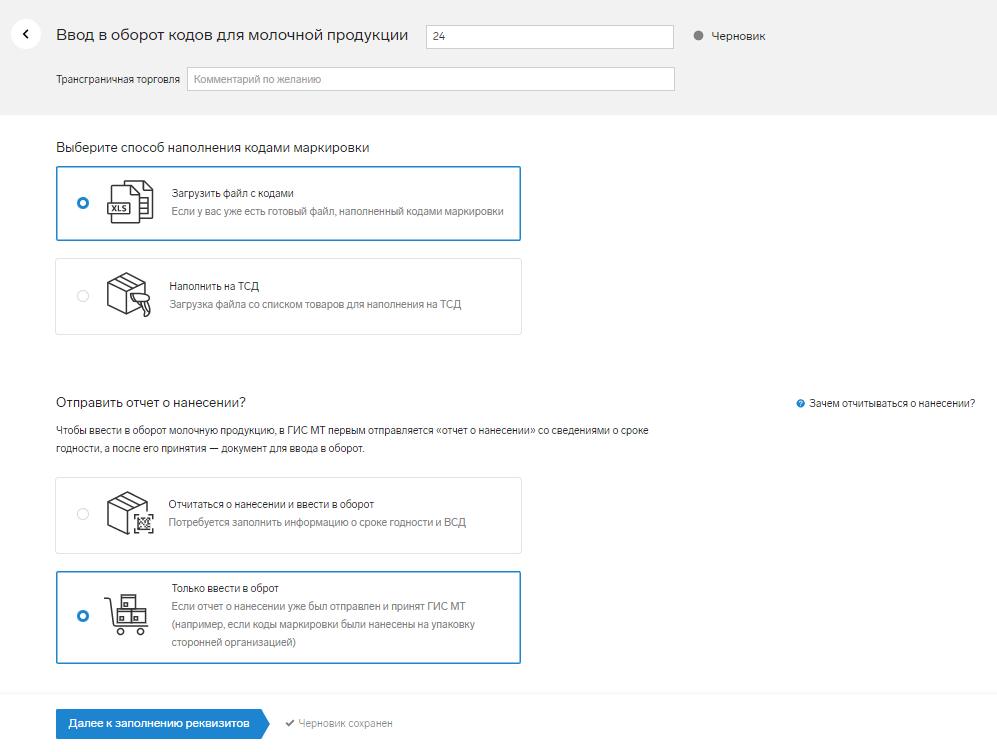The height and width of the screenshot is (752, 997).
Task: Click the shopping cart with boxes icon
Action: 127,615
